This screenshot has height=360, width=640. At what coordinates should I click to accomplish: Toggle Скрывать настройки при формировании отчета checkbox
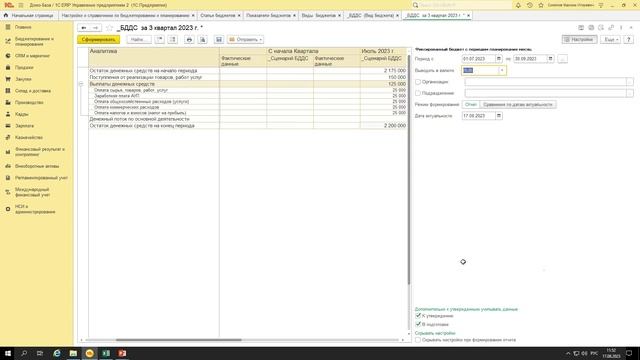point(418,340)
